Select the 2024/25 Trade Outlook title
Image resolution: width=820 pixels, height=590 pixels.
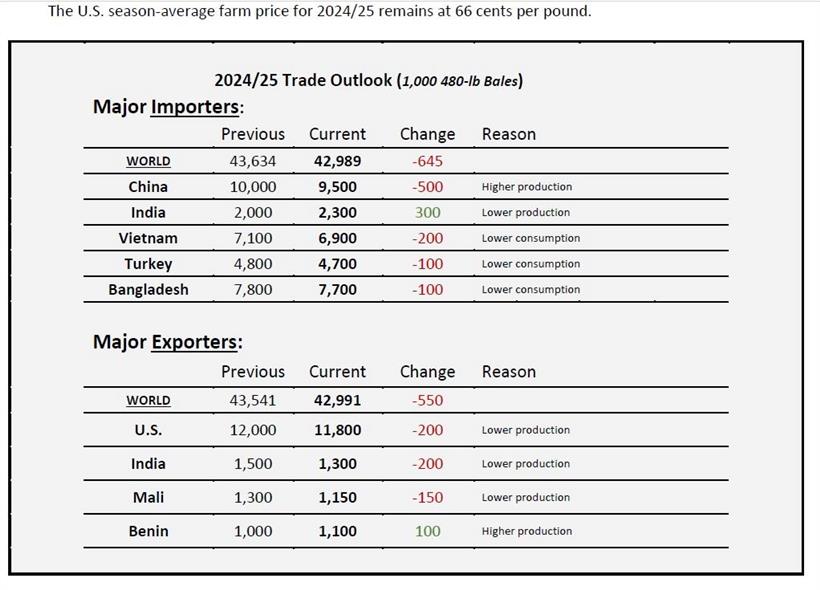point(368,80)
